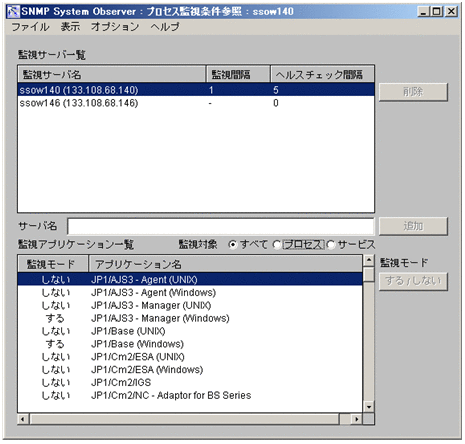Open the ヘルプ menu
This screenshot has height=444, width=465.
(x=165, y=27)
